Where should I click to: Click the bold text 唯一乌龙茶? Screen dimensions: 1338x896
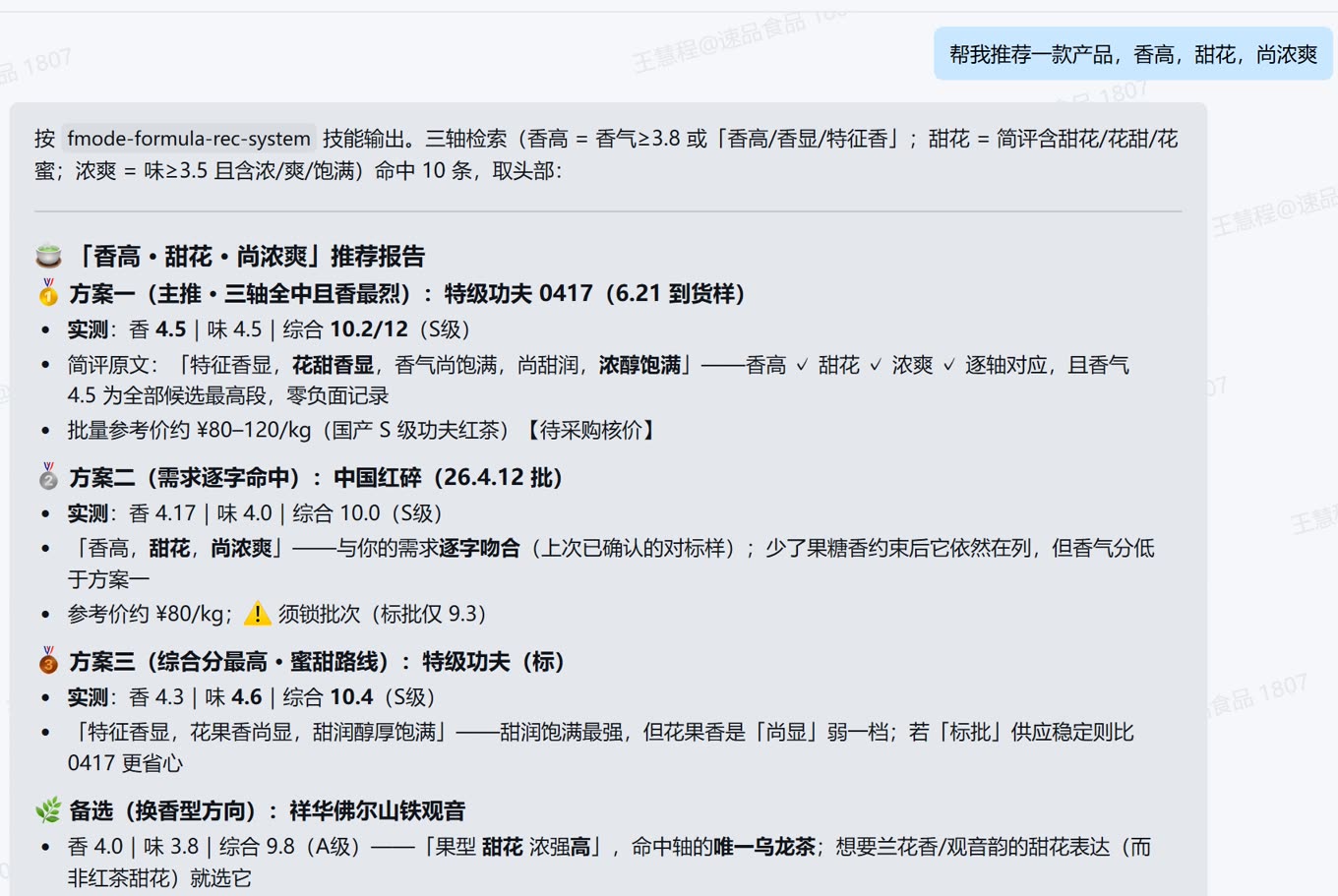click(764, 847)
